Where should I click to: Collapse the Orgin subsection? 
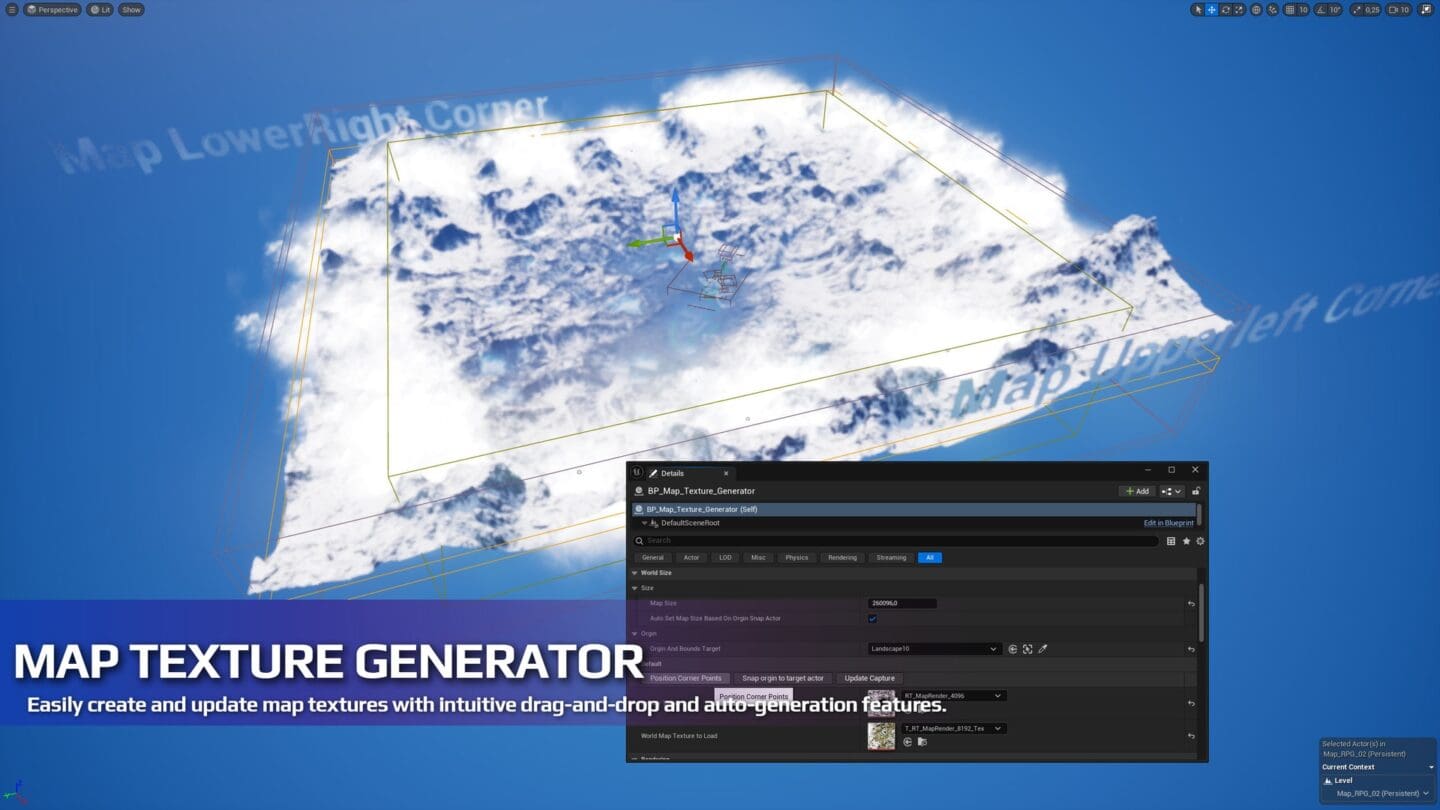(x=634, y=634)
